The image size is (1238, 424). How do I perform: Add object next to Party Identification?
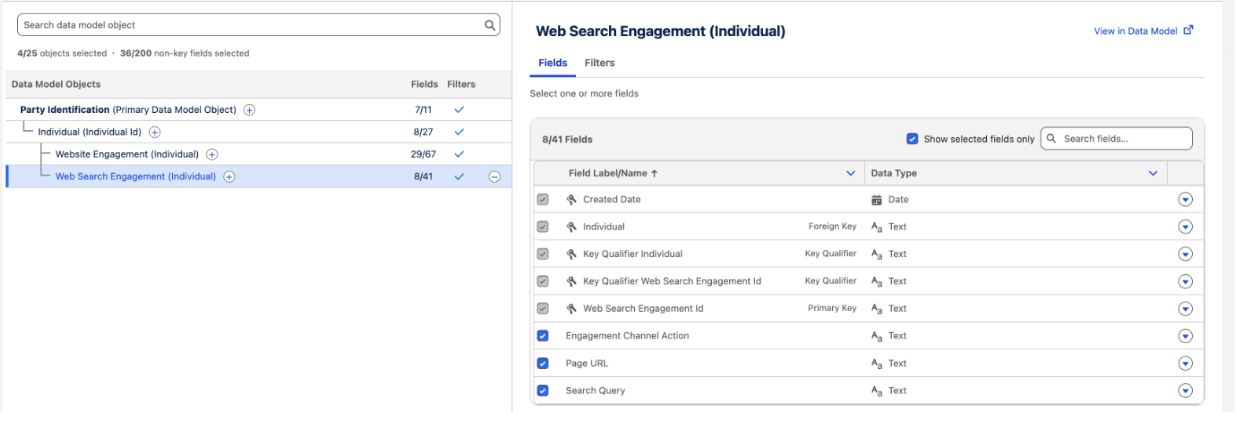pos(250,110)
